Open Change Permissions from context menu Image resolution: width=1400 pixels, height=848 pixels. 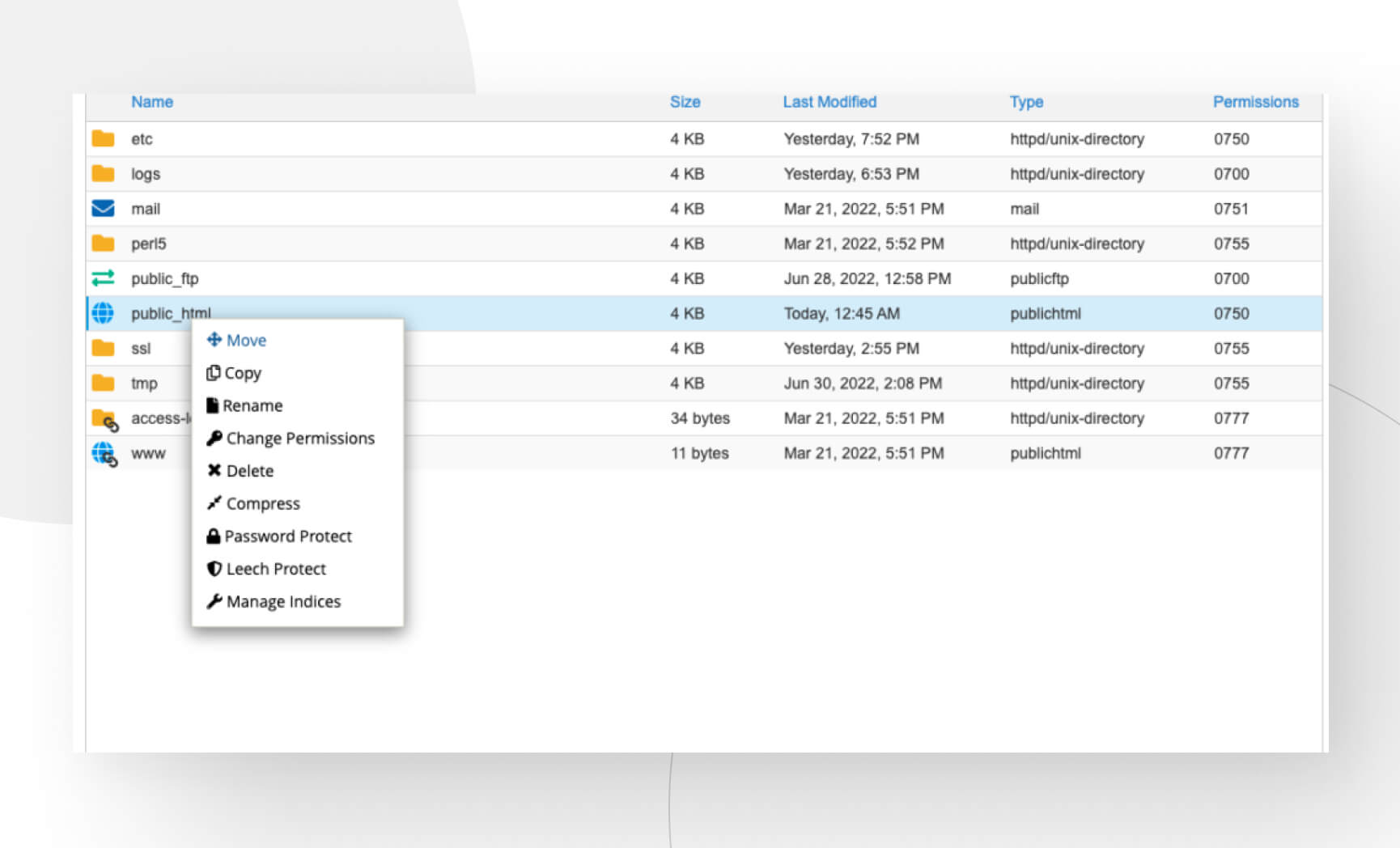299,439
